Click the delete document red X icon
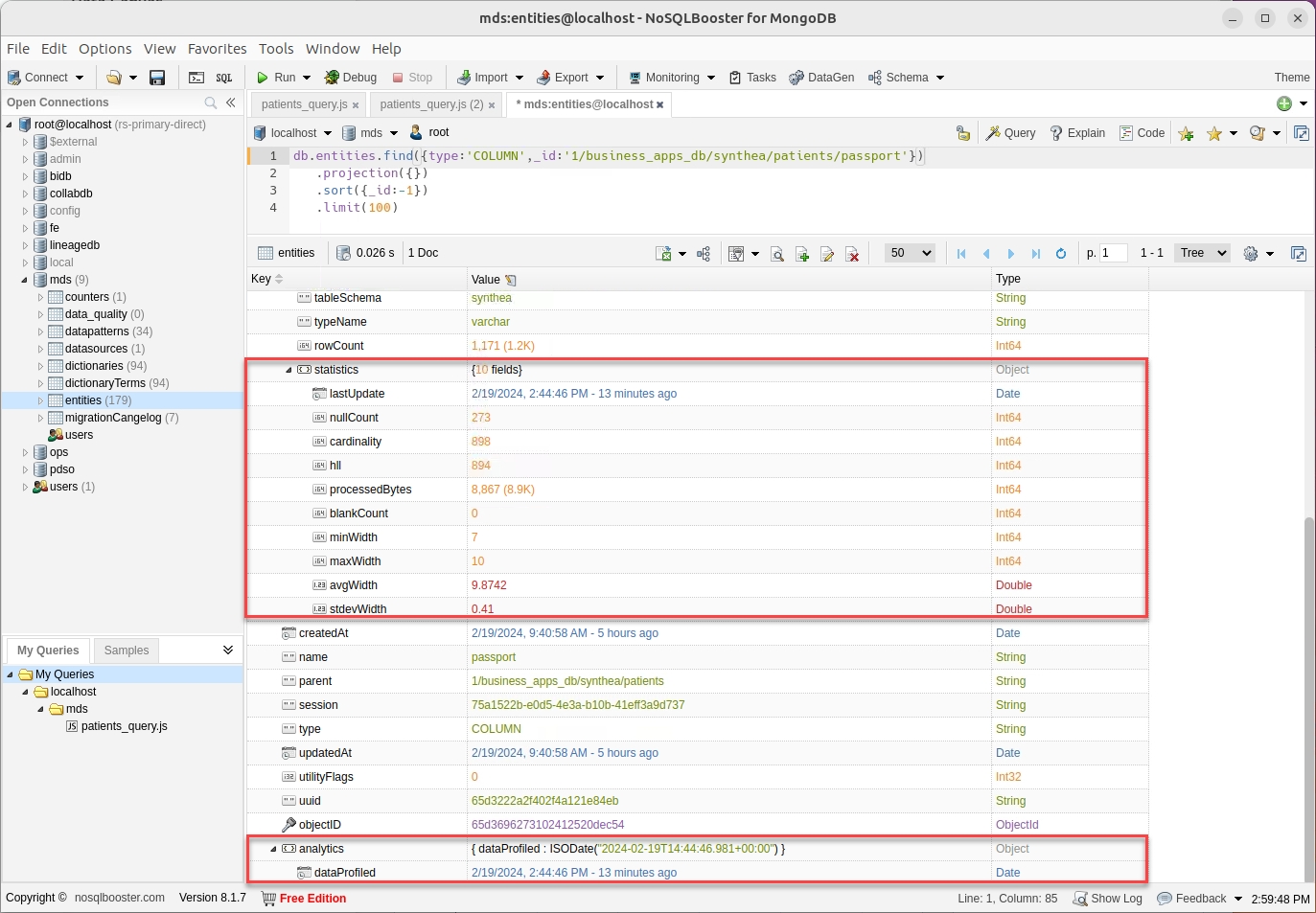Image resolution: width=1316 pixels, height=913 pixels. pyautogui.click(x=852, y=254)
